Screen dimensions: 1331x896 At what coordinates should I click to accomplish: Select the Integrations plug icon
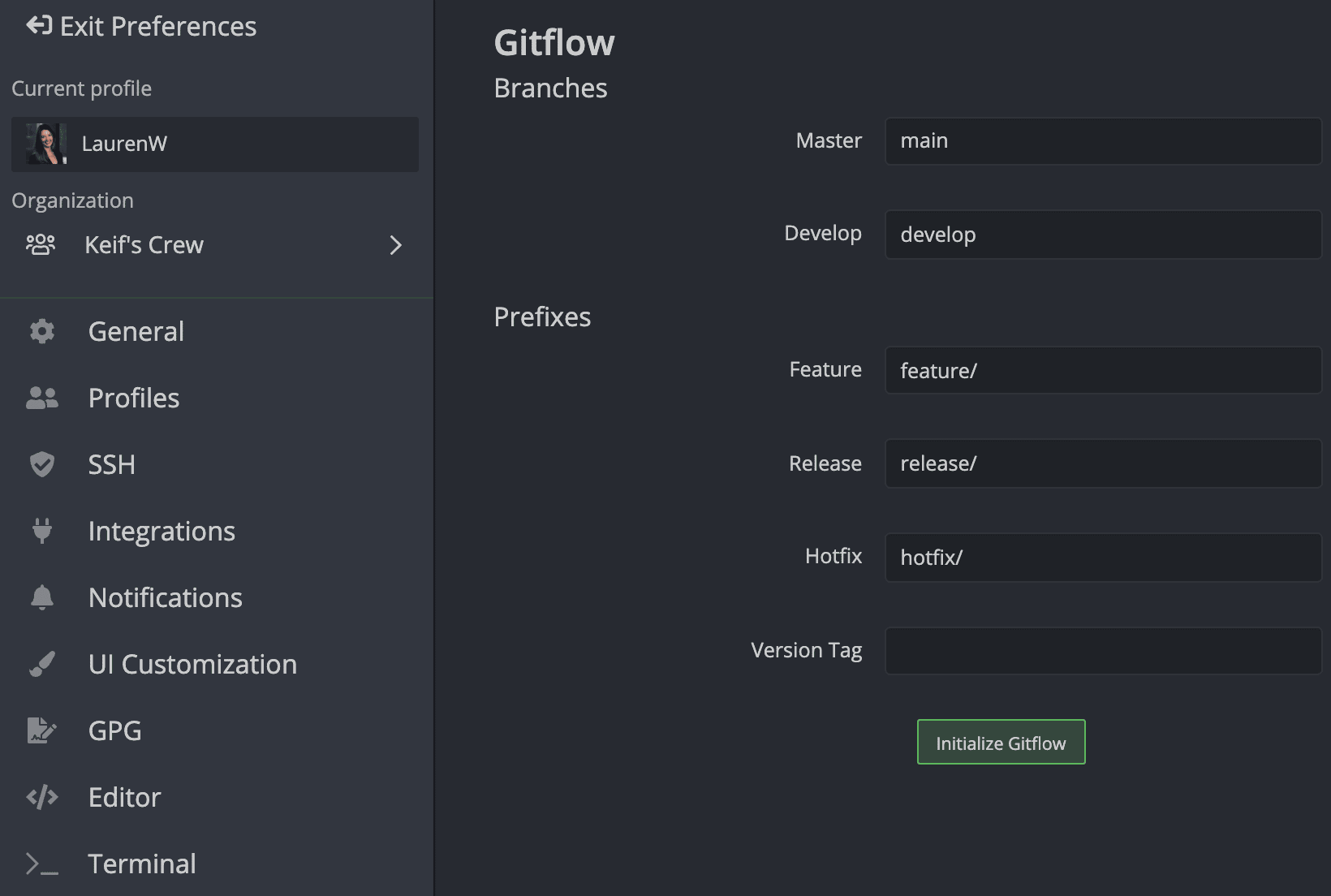(x=41, y=531)
